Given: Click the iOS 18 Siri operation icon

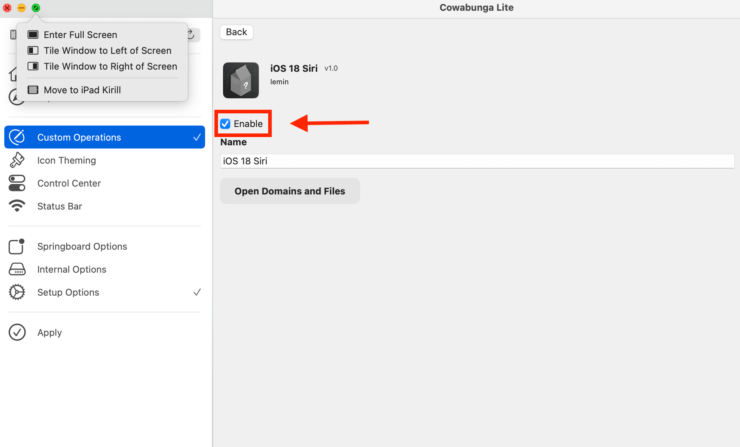Looking at the screenshot, I should (x=240, y=79).
